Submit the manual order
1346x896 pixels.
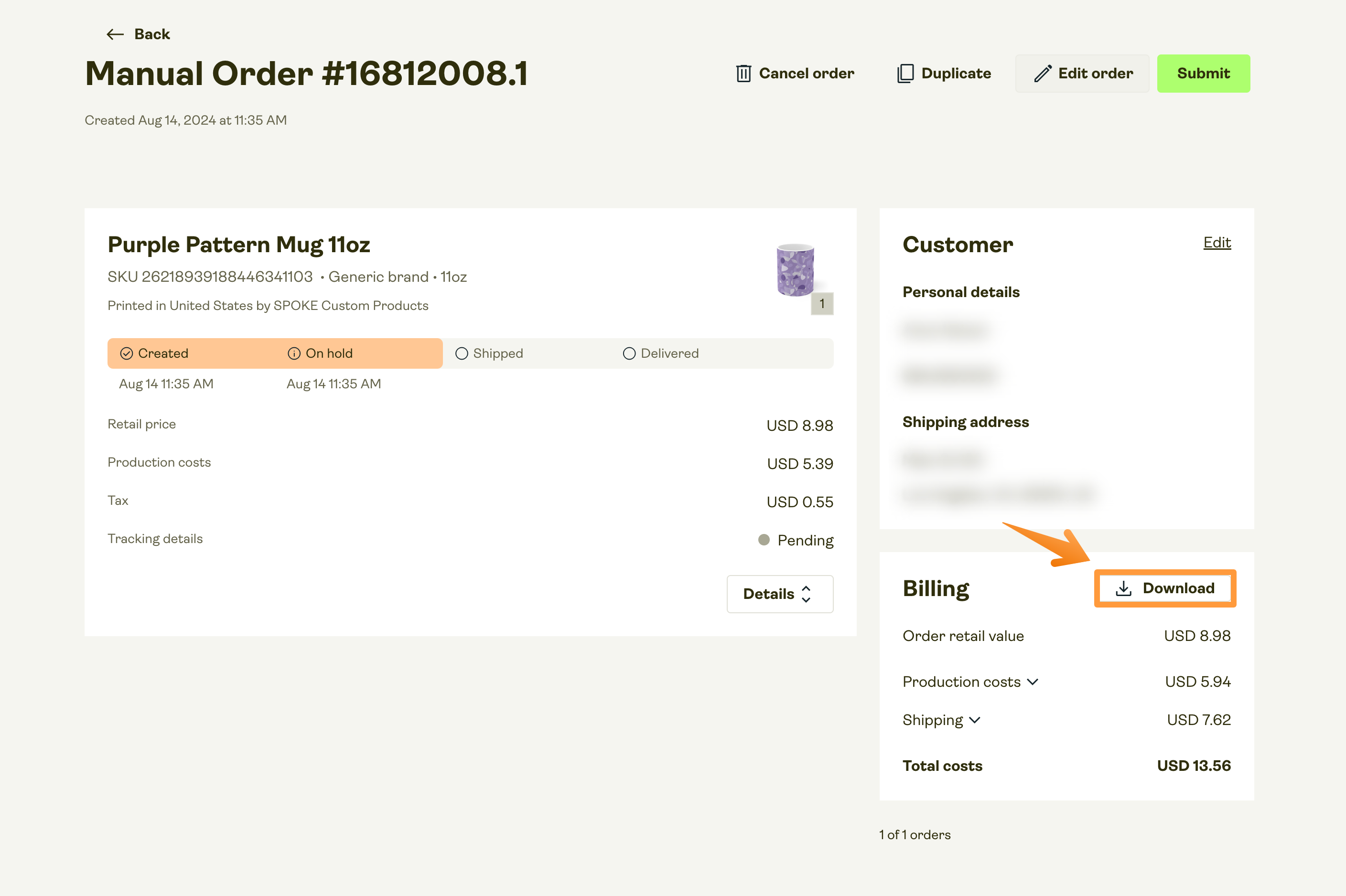tap(1203, 73)
